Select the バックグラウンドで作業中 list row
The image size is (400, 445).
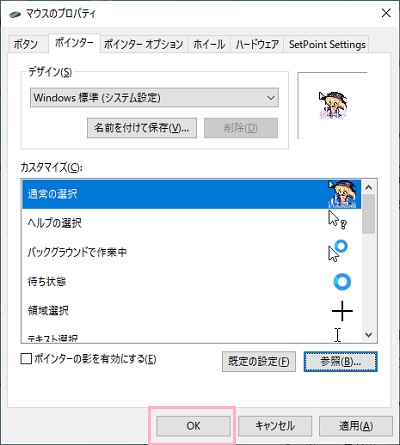pos(191,252)
